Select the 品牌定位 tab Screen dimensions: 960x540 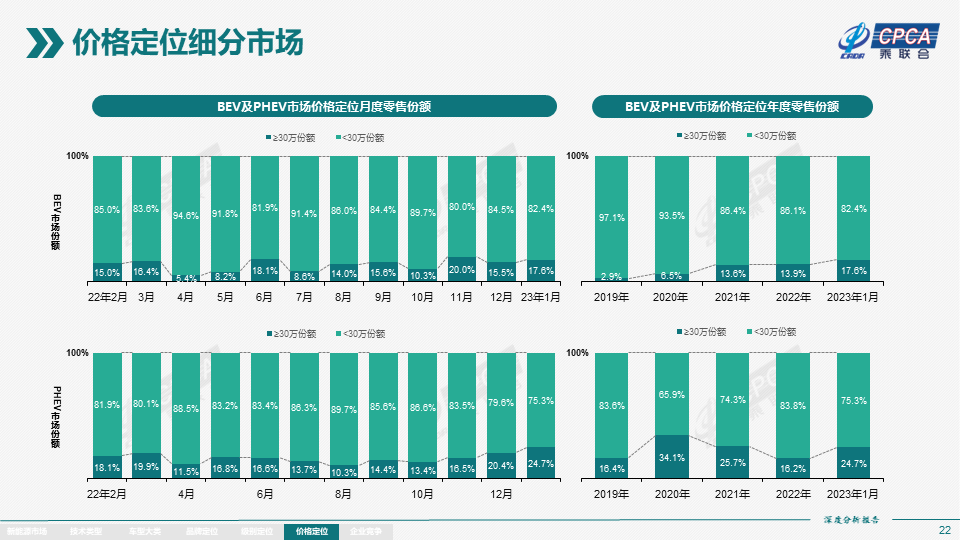[x=201, y=532]
